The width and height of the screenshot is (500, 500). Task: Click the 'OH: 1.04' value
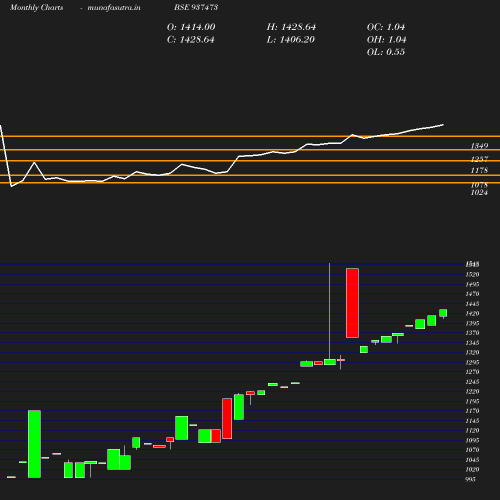pyautogui.click(x=387, y=40)
